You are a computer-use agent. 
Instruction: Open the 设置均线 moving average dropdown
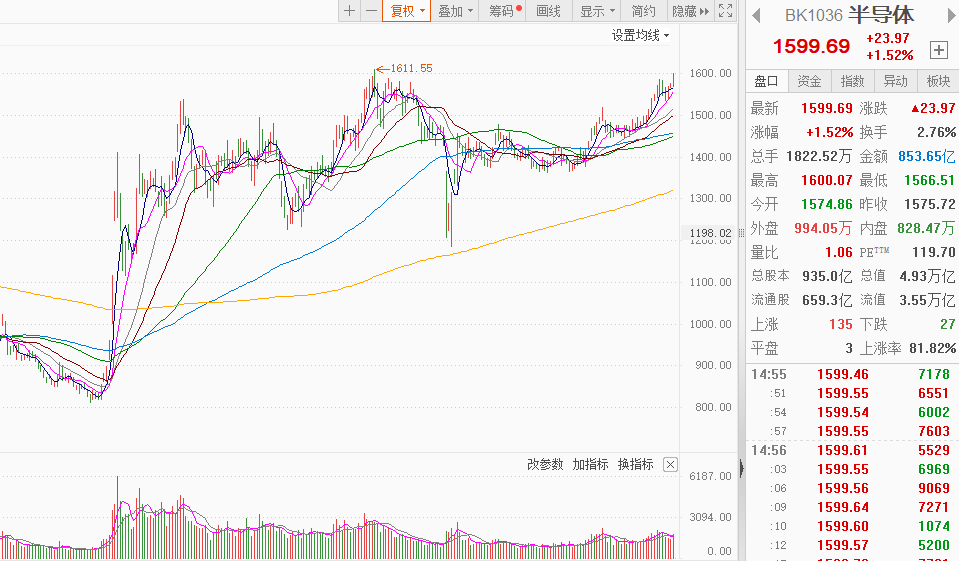[640, 35]
